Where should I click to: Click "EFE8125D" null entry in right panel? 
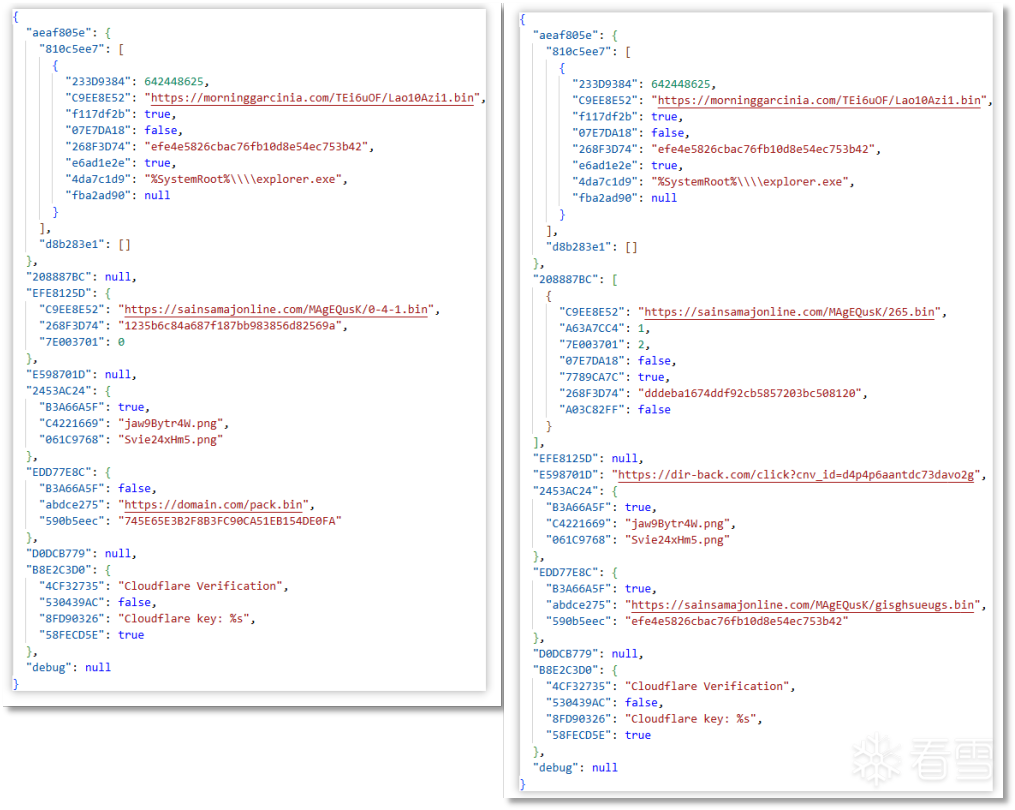pyautogui.click(x=588, y=458)
